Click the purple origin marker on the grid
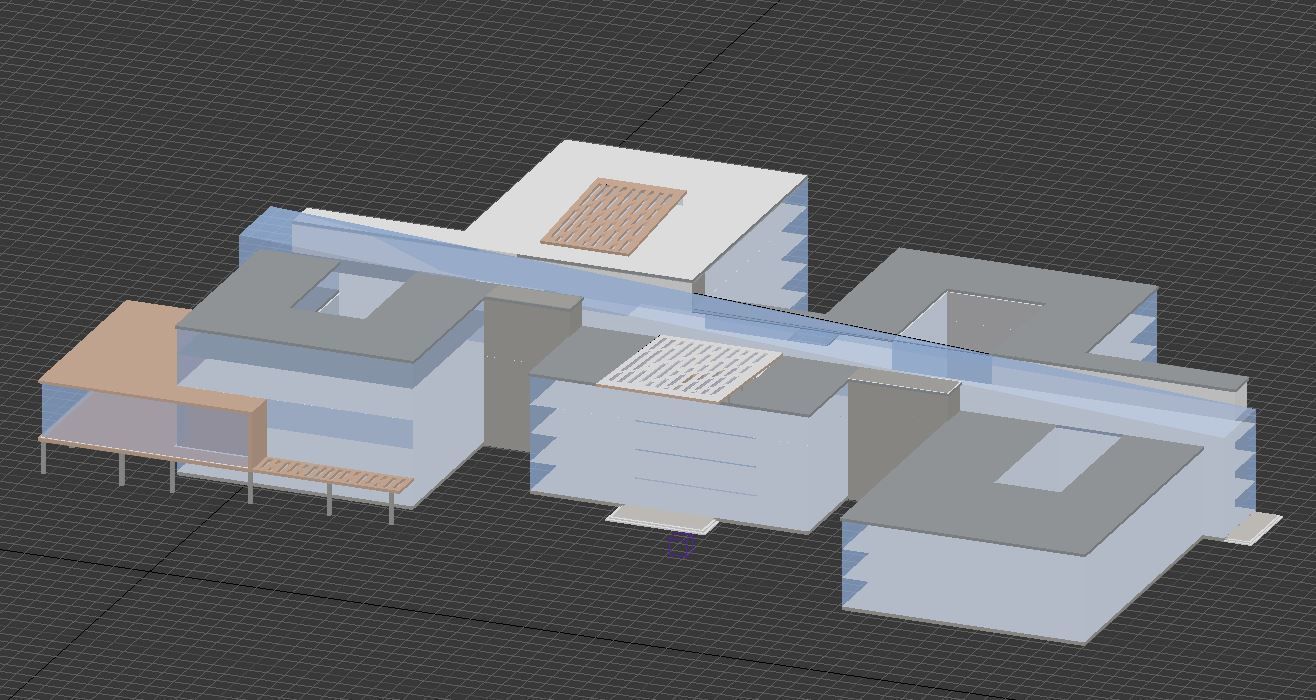 [x=680, y=546]
